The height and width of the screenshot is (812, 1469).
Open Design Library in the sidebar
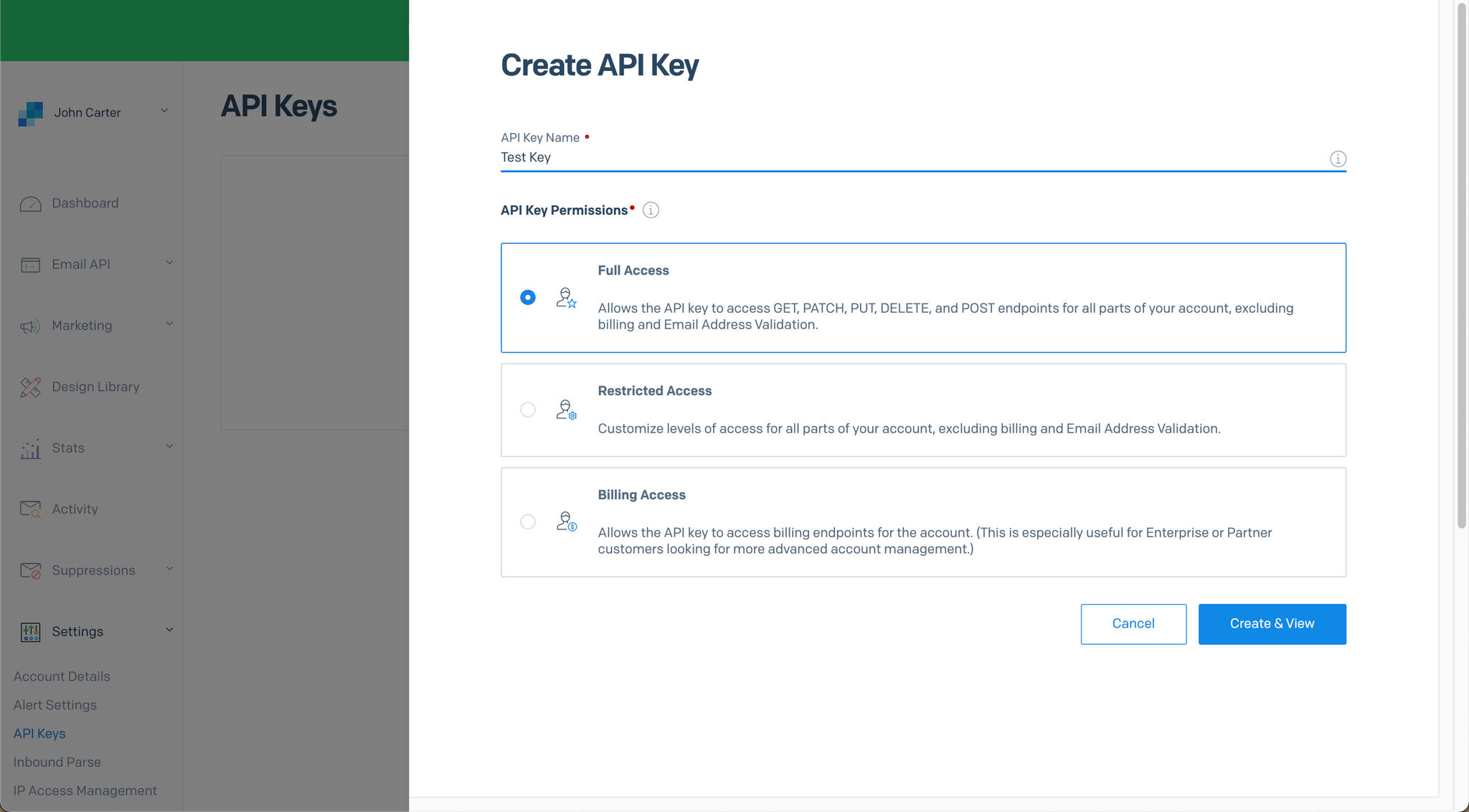95,387
